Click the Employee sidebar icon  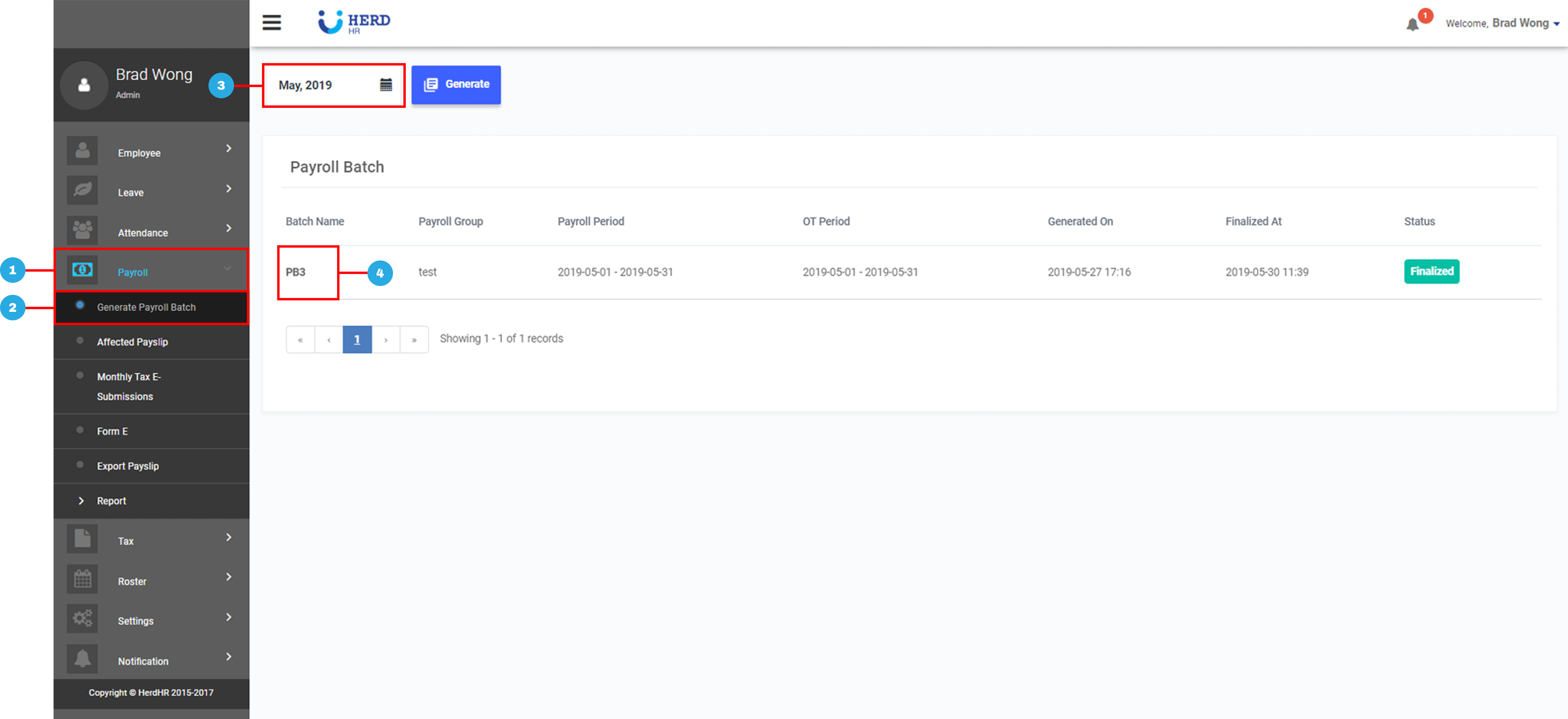[82, 151]
